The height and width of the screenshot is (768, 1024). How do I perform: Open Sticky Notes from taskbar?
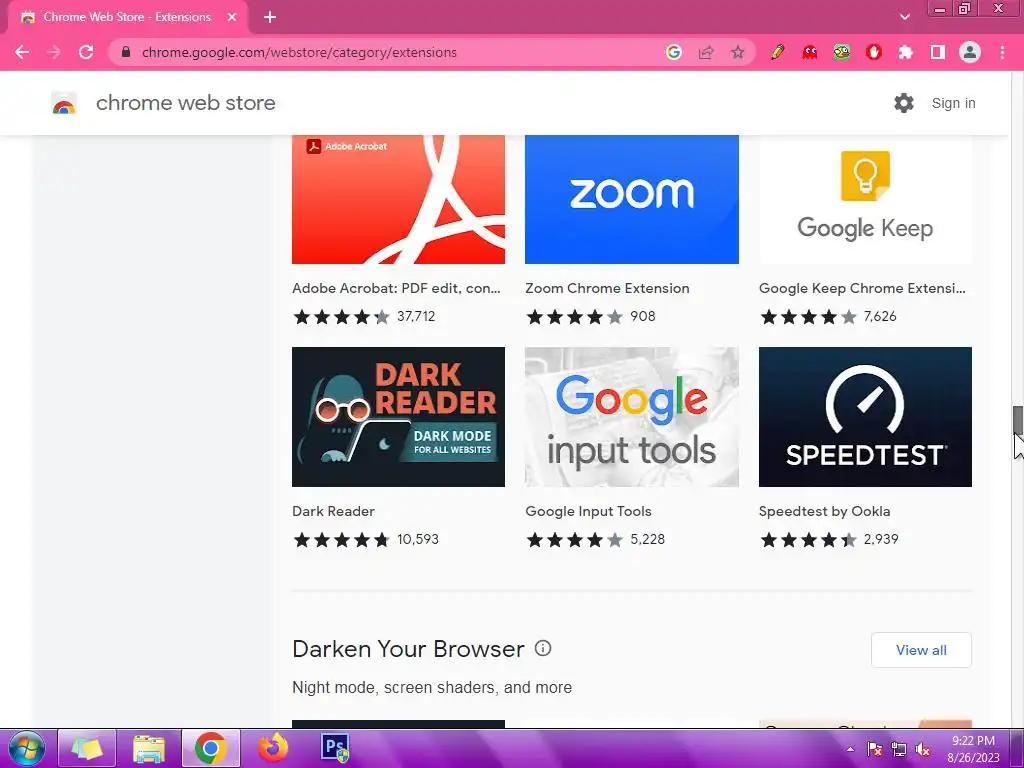87,748
